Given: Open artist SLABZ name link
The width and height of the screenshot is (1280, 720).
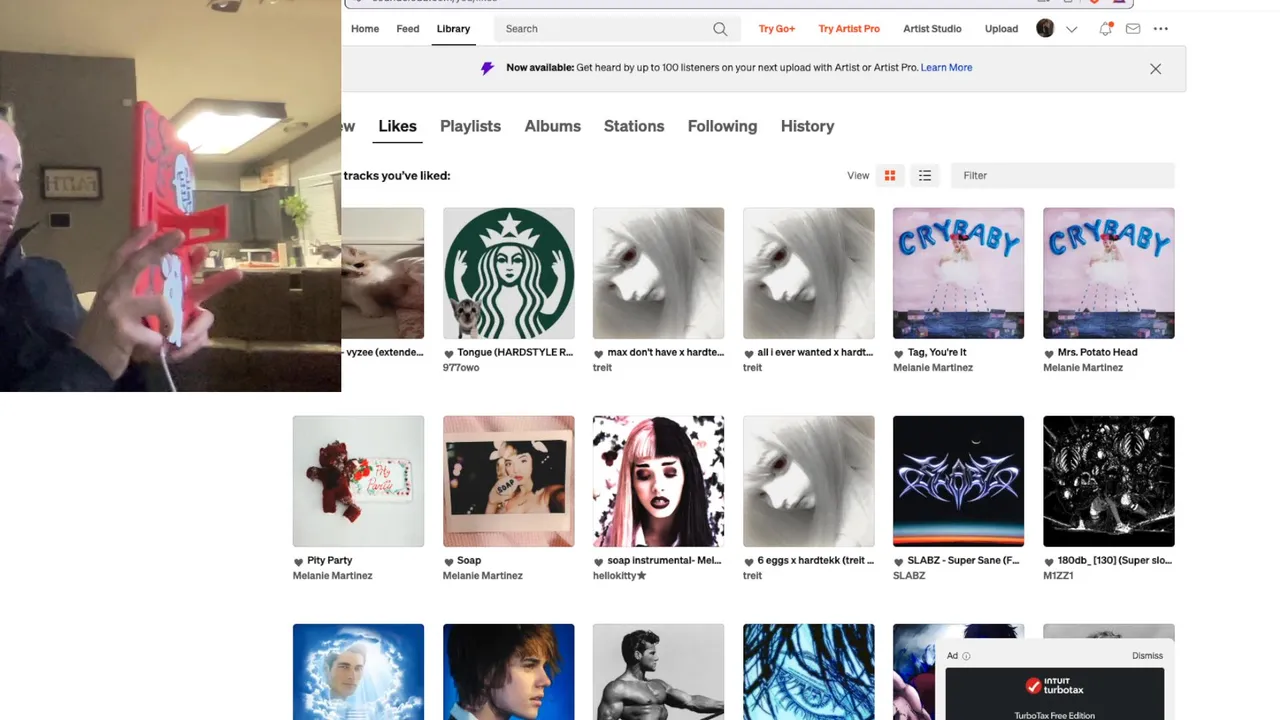Looking at the screenshot, I should (x=909, y=576).
